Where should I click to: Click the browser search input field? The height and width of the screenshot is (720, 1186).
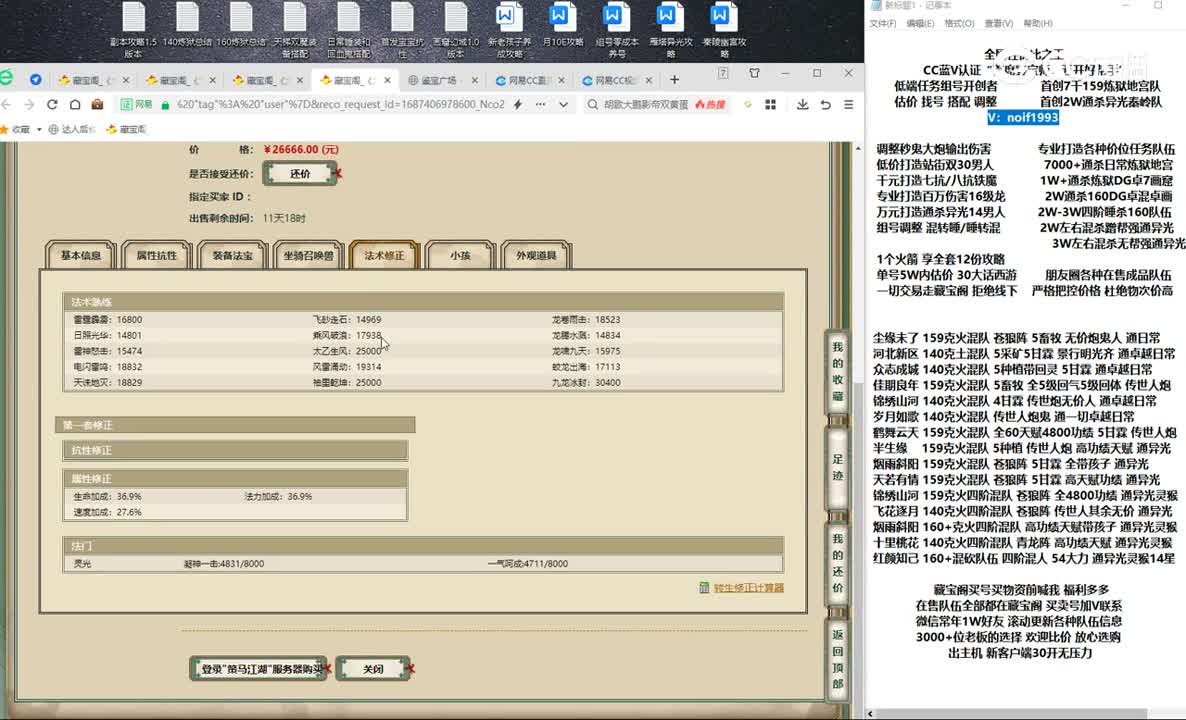pos(645,104)
